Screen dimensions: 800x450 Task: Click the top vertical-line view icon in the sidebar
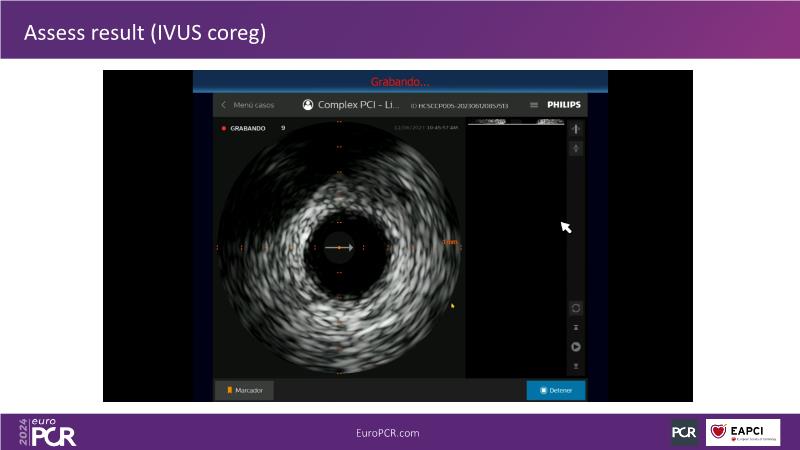coord(576,129)
